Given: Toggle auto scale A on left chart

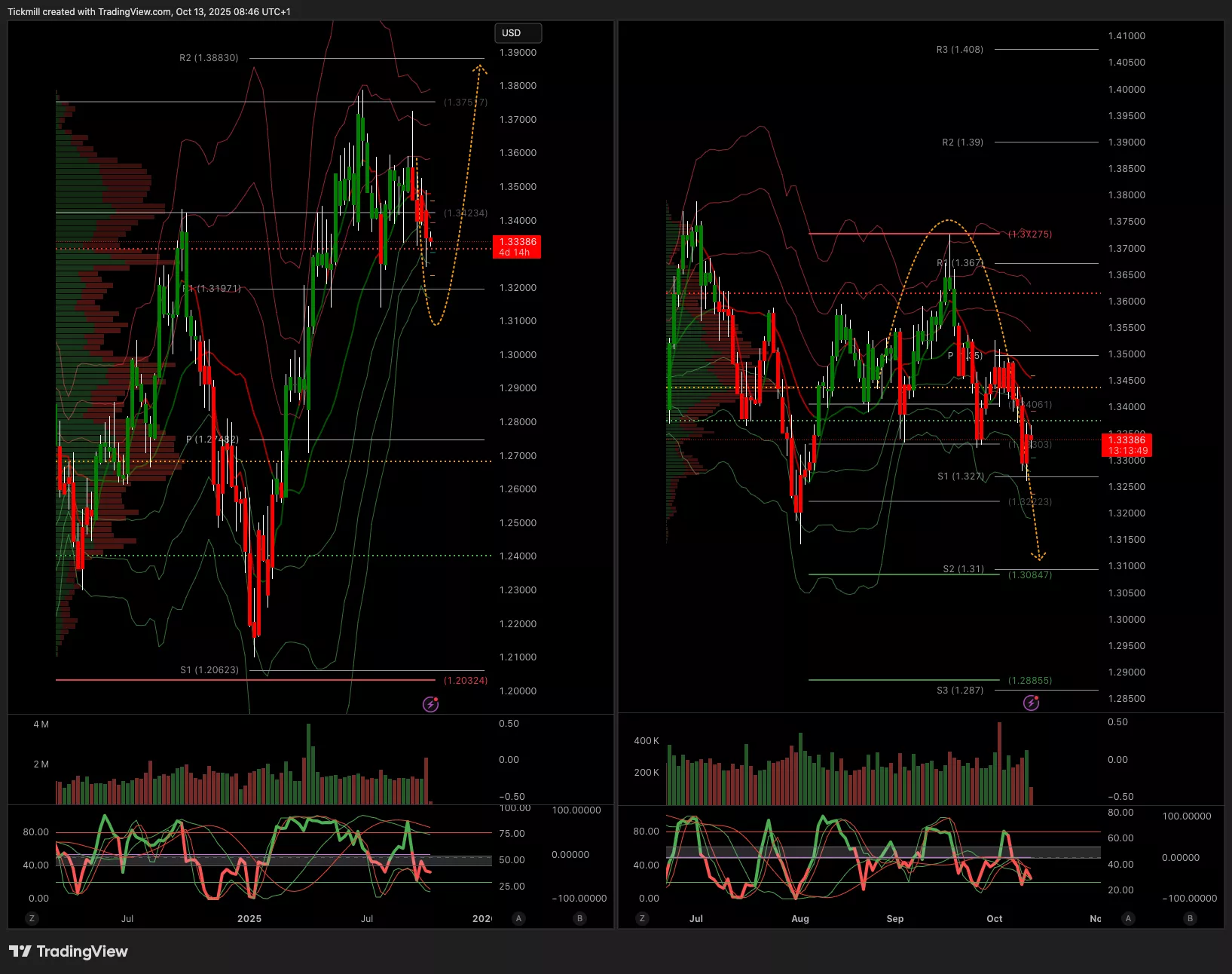Looking at the screenshot, I should click(518, 918).
